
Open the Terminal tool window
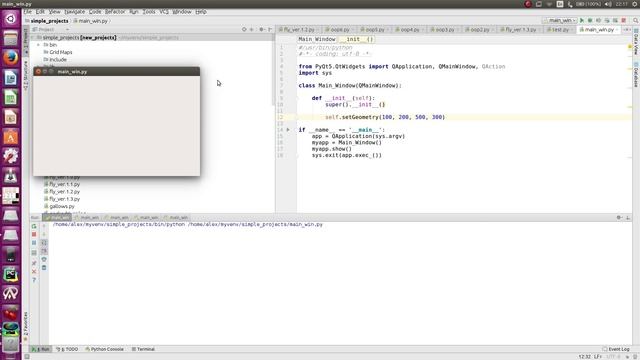click(143, 349)
